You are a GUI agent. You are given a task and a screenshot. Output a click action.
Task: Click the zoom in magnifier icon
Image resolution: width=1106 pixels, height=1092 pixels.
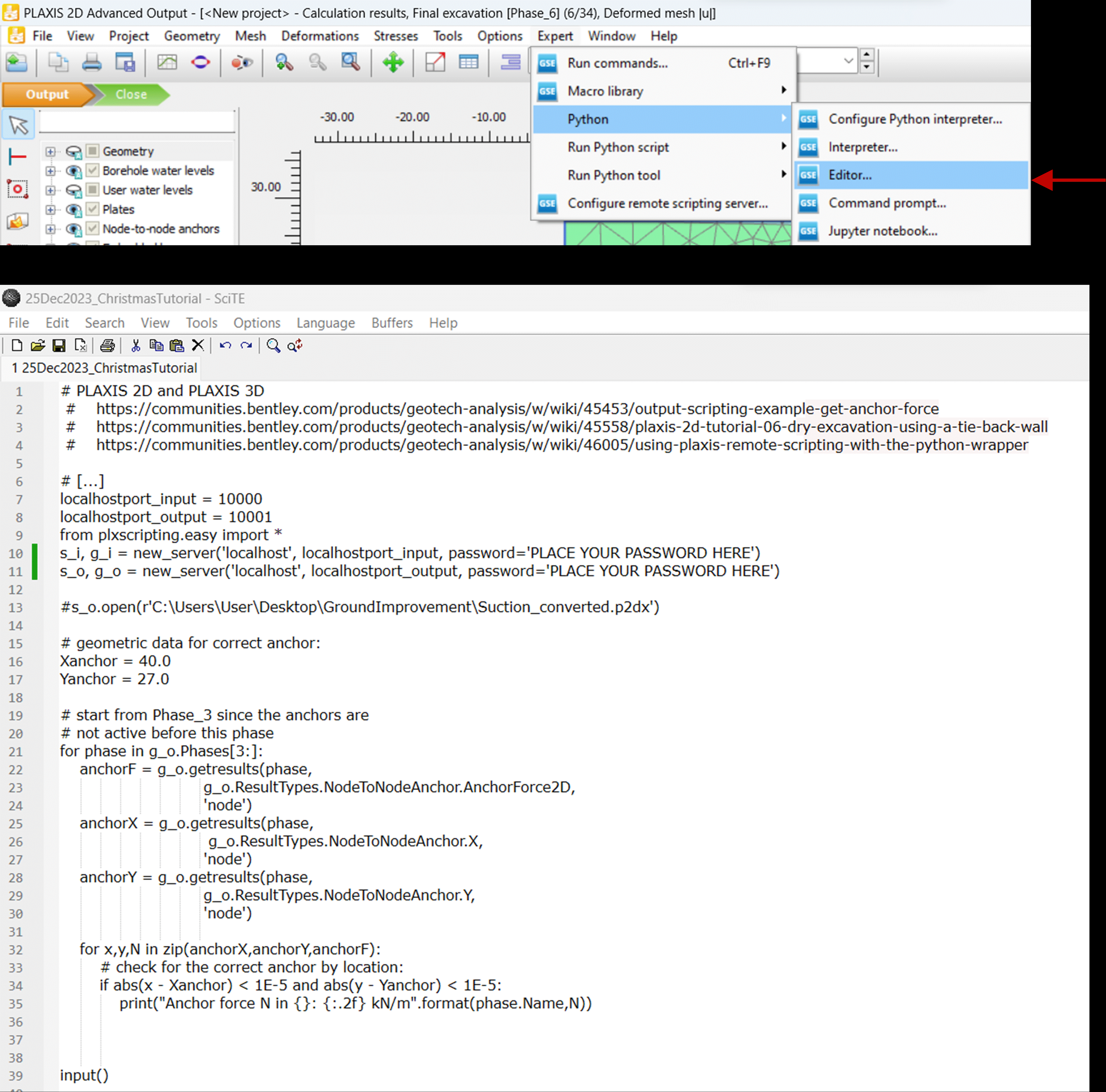point(284,62)
